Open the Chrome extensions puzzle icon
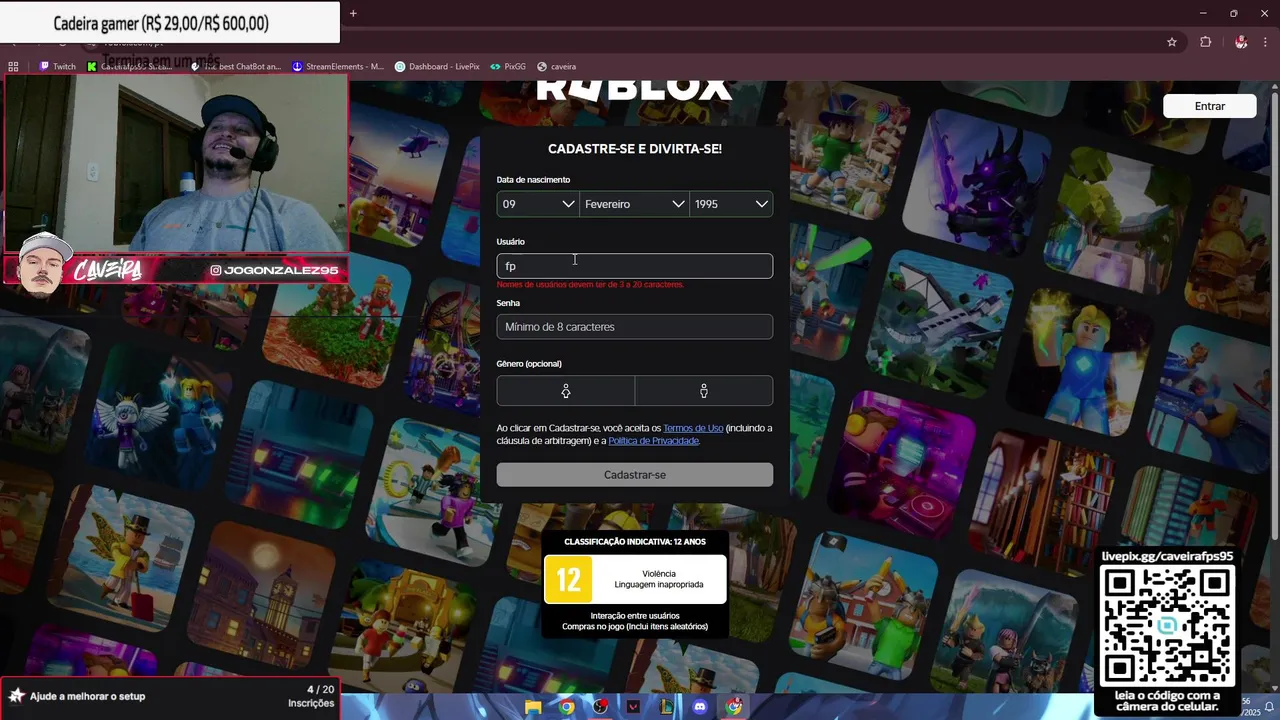 (x=1205, y=42)
